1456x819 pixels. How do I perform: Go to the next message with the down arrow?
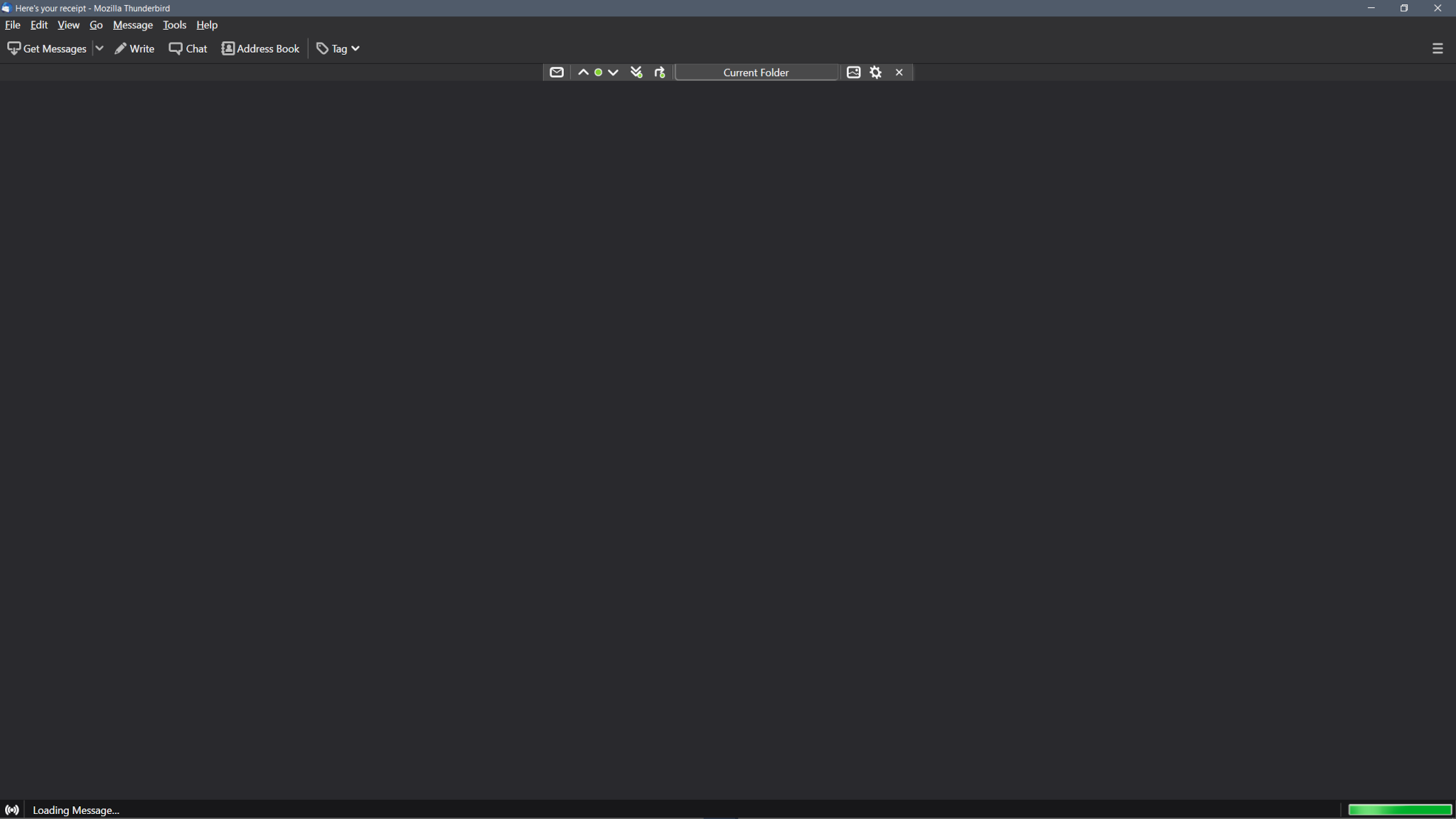point(614,72)
